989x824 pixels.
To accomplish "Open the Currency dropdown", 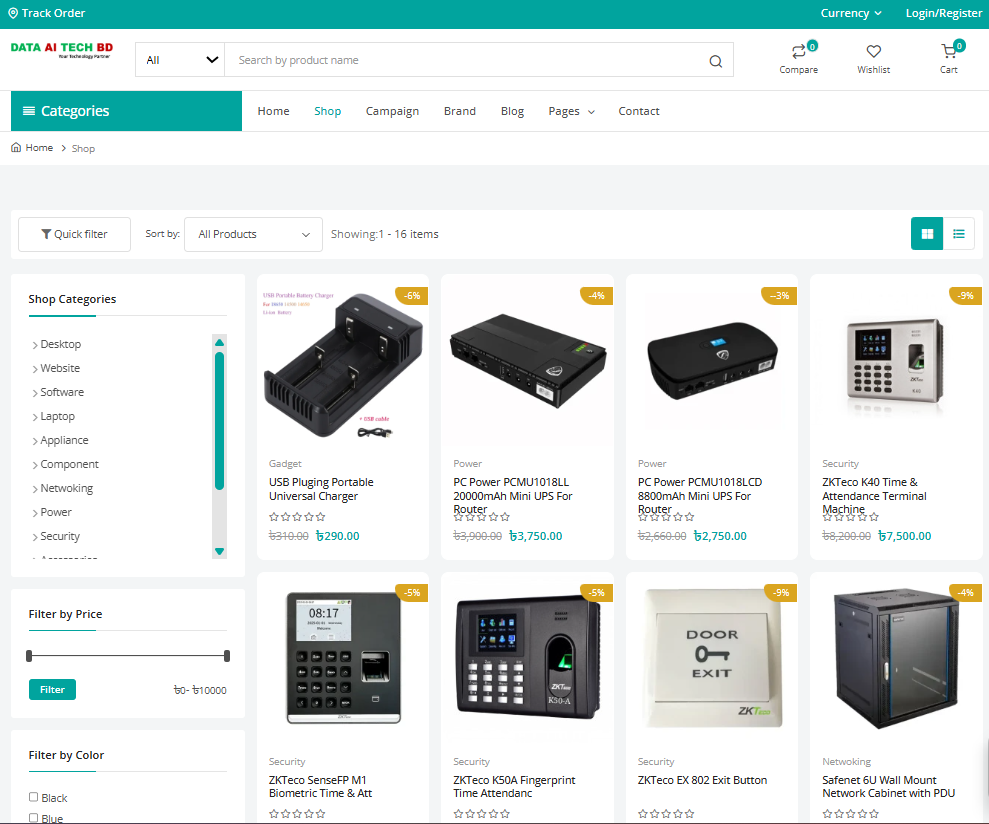I will (851, 13).
